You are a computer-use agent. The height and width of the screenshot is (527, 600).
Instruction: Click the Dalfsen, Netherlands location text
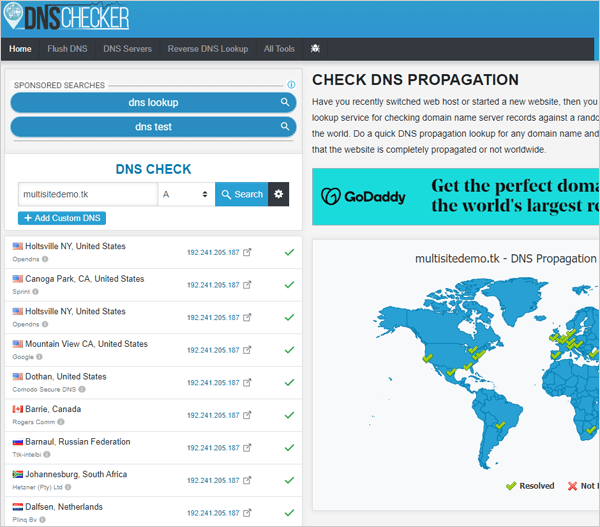point(64,507)
